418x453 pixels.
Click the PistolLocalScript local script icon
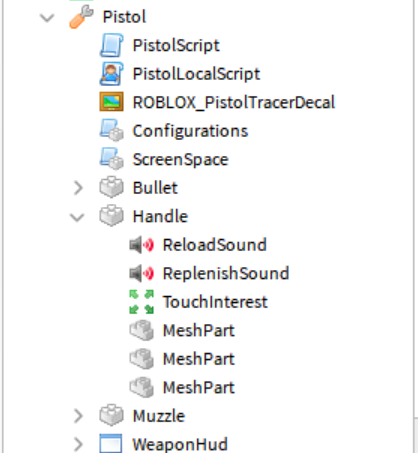pos(111,74)
